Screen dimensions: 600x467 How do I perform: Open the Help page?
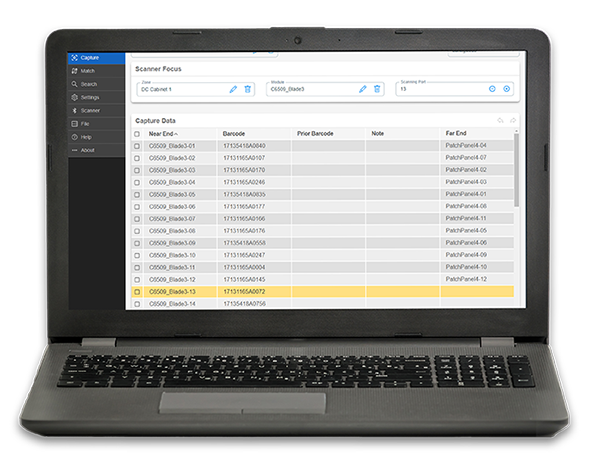click(86, 136)
